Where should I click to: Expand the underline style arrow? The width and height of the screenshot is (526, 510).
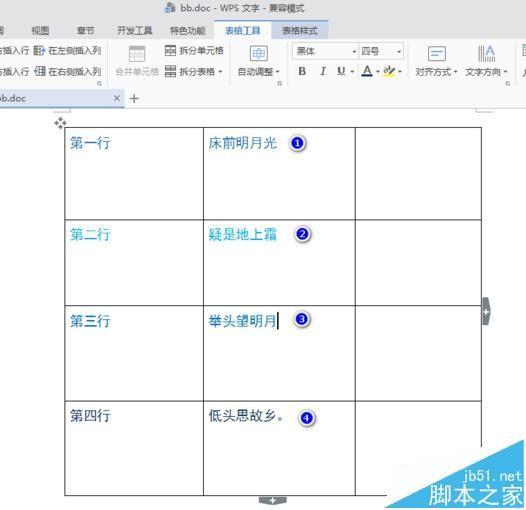coord(352,72)
